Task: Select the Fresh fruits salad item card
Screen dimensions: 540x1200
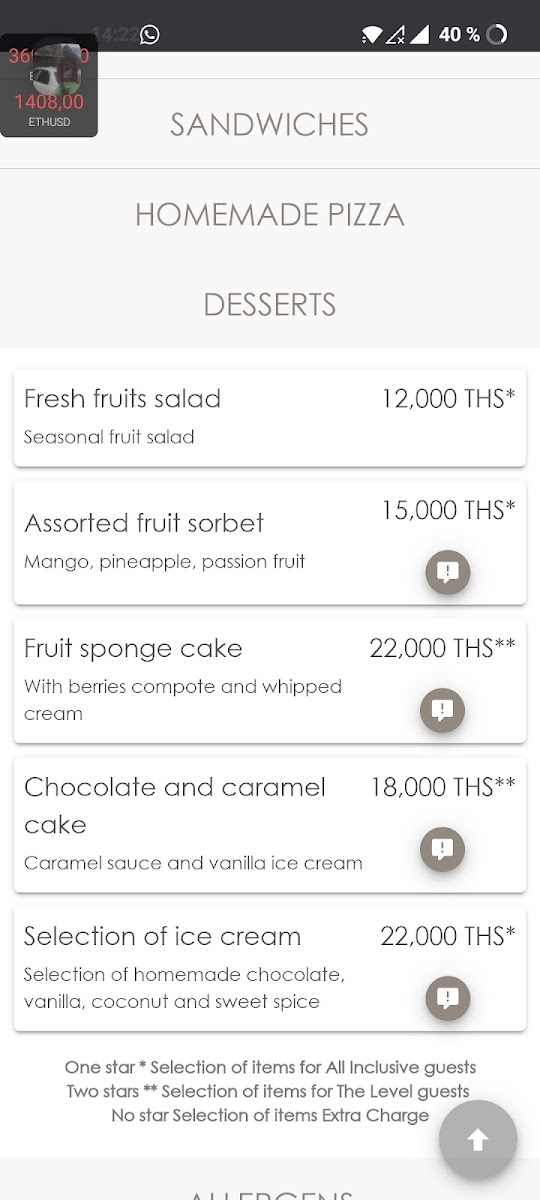Action: point(270,417)
